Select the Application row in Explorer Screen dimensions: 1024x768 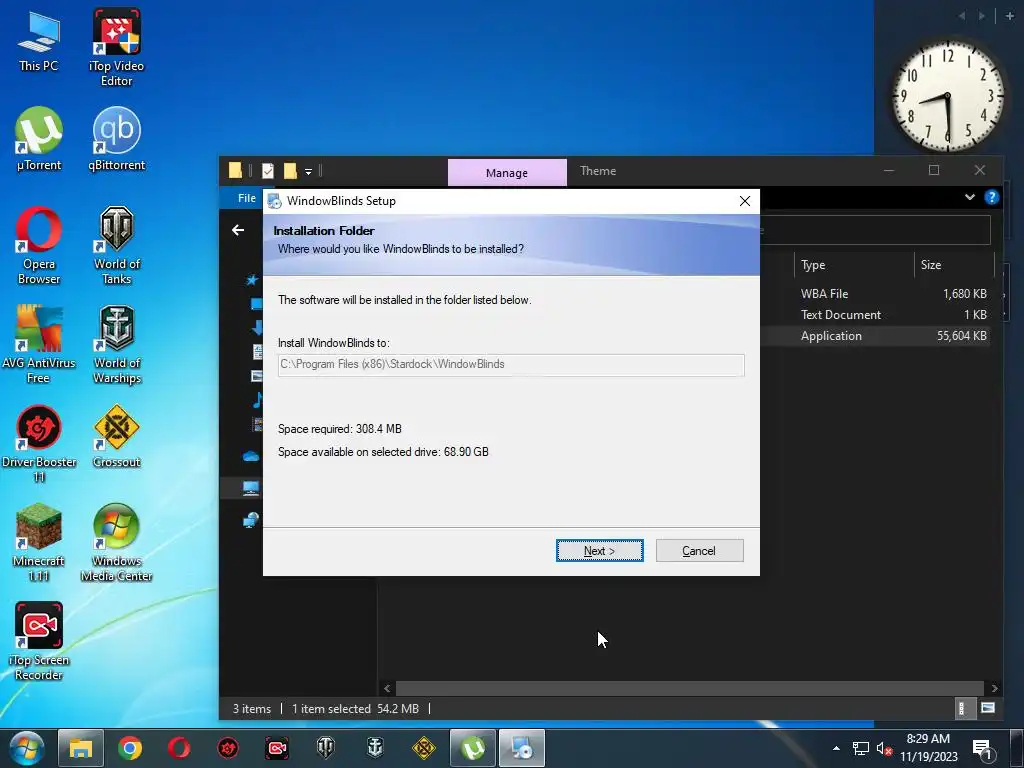875,336
